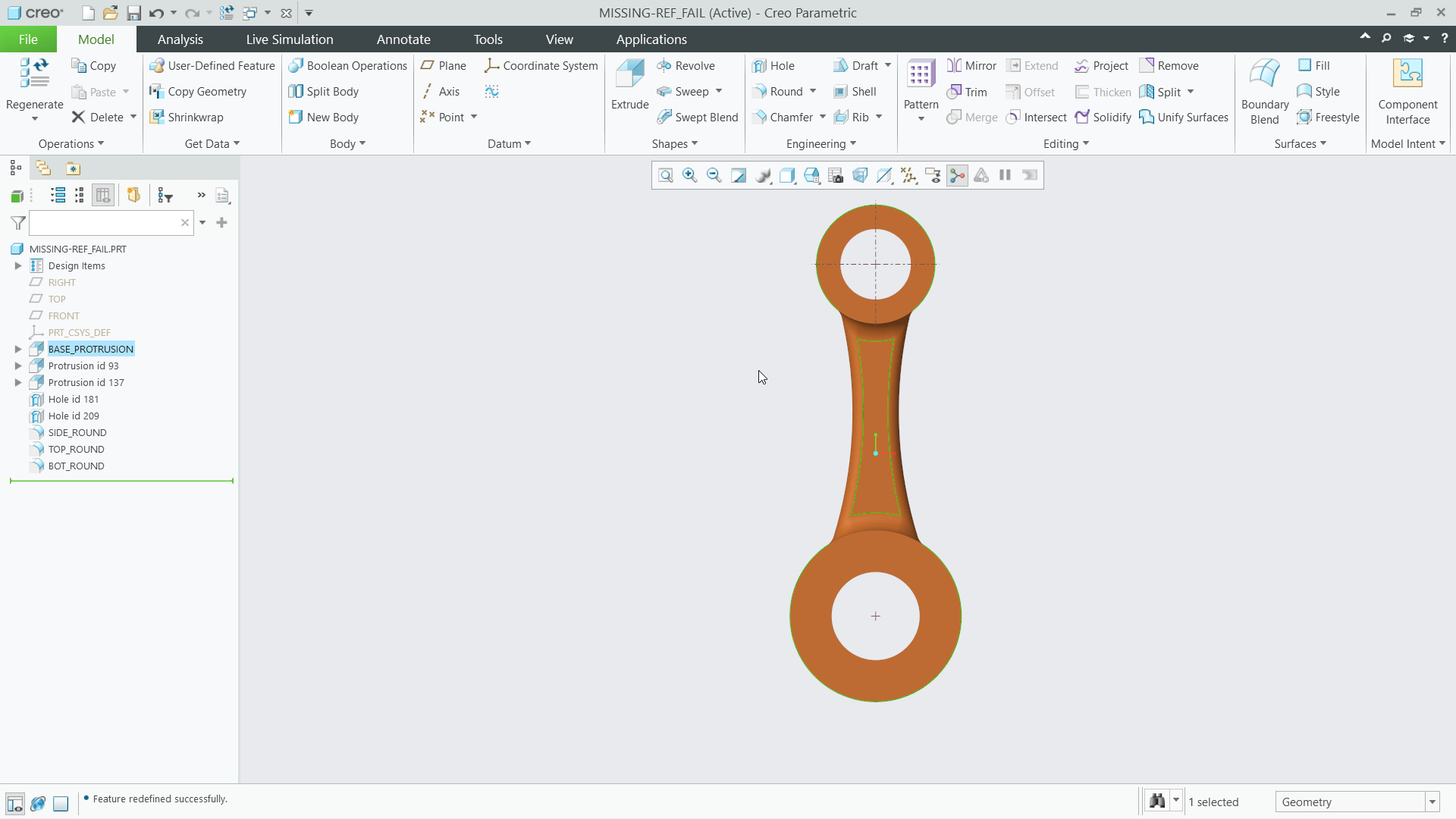Click the Plane datum tool
Image resolution: width=1456 pixels, height=819 pixels.
pos(443,66)
